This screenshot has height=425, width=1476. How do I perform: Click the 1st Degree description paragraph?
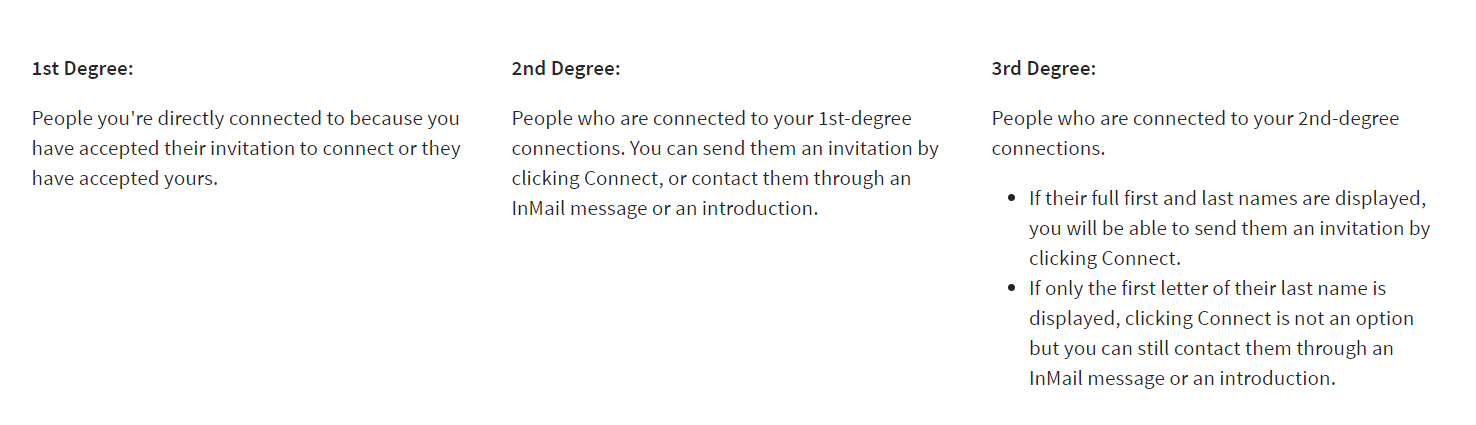click(246, 149)
